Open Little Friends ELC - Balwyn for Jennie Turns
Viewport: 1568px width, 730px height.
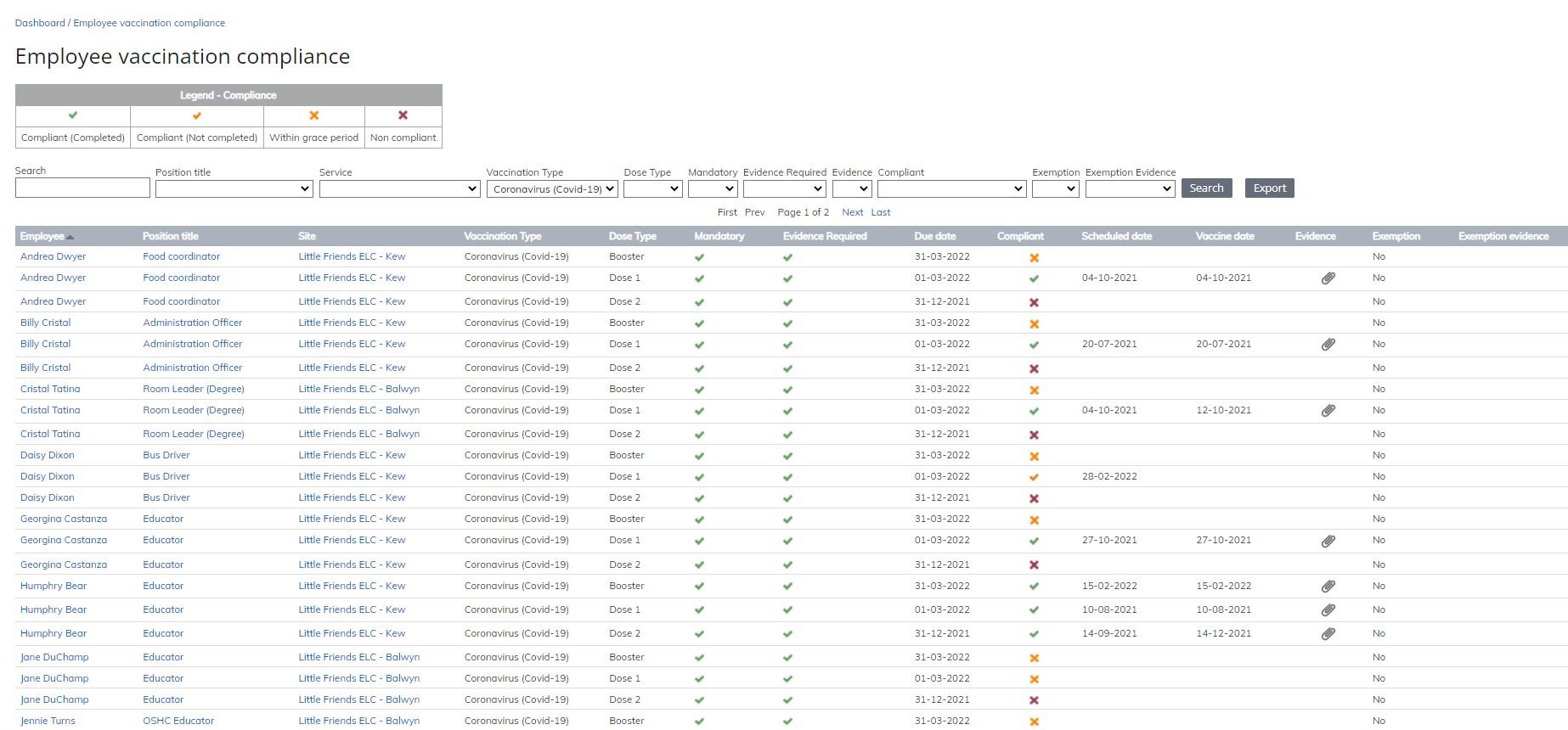(359, 721)
